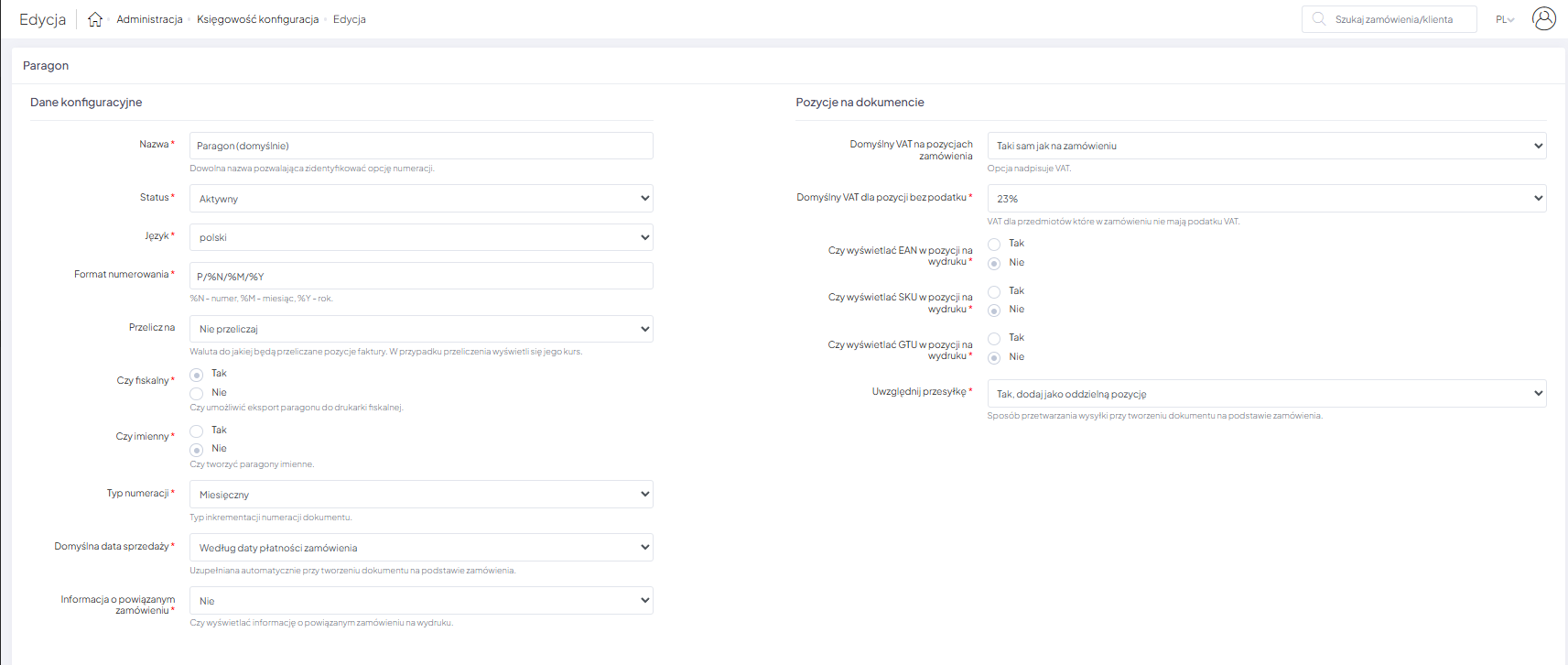Open Księgowość konfiguracja breadcrumb link

pos(257,19)
